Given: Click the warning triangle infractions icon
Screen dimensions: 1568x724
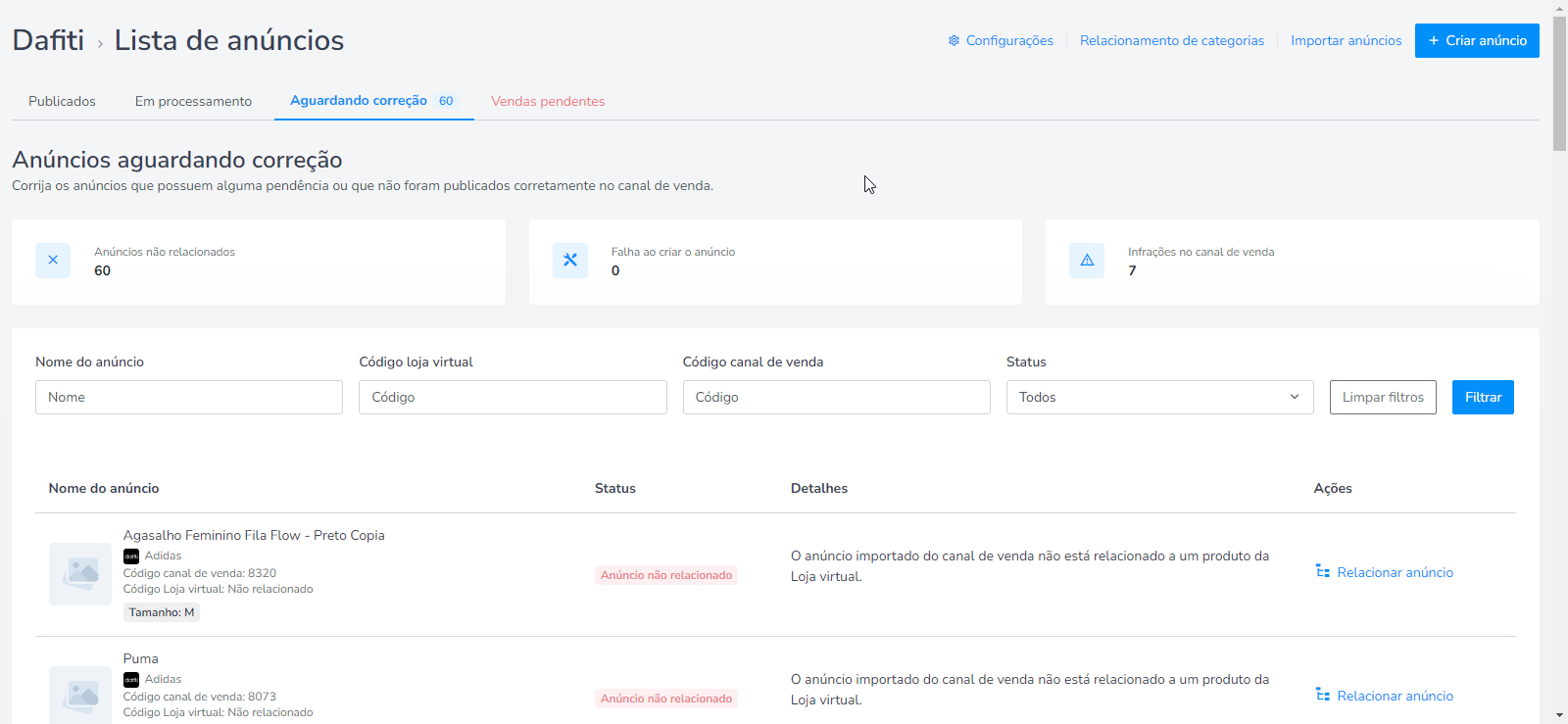Looking at the screenshot, I should 1087,261.
